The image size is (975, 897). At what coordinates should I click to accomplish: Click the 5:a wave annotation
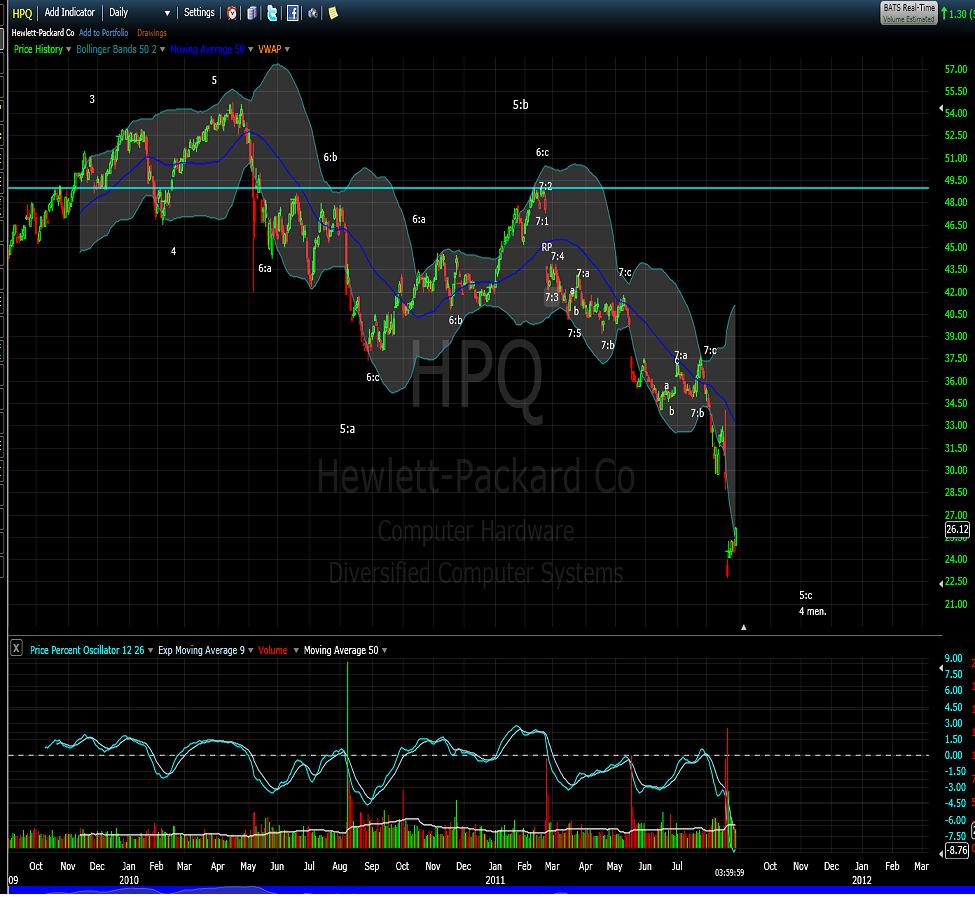click(x=347, y=429)
